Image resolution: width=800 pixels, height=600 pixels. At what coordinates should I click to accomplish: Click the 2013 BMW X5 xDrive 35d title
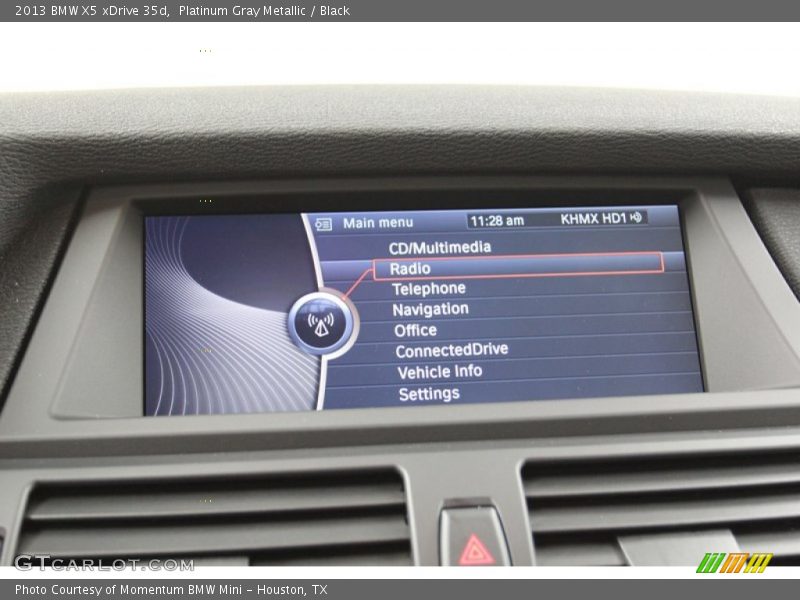(92, 10)
